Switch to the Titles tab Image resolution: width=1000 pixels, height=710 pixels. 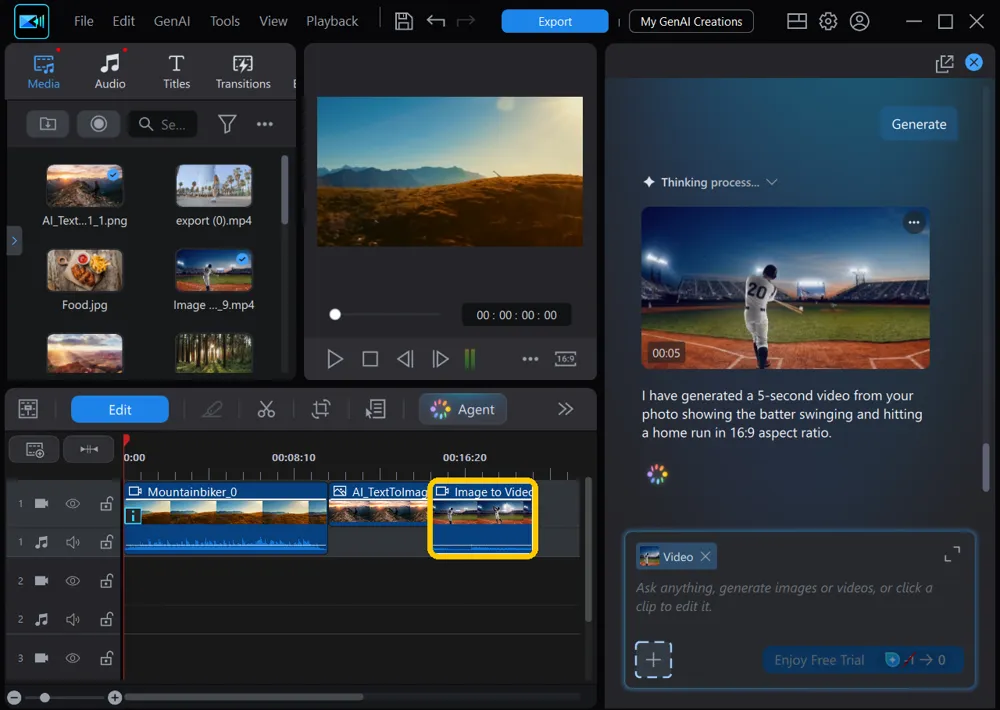[x=176, y=71]
